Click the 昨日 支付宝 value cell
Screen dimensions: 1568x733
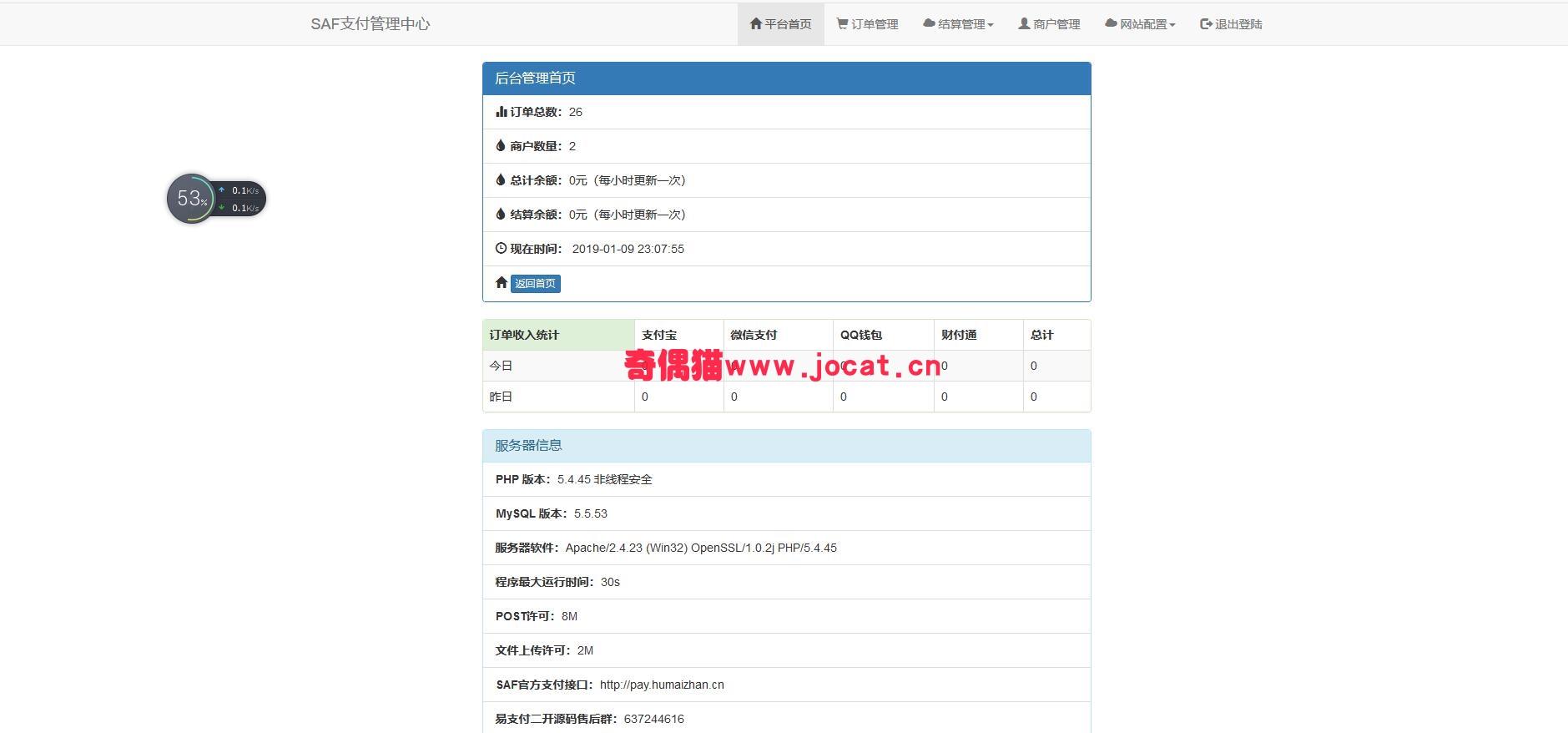679,397
